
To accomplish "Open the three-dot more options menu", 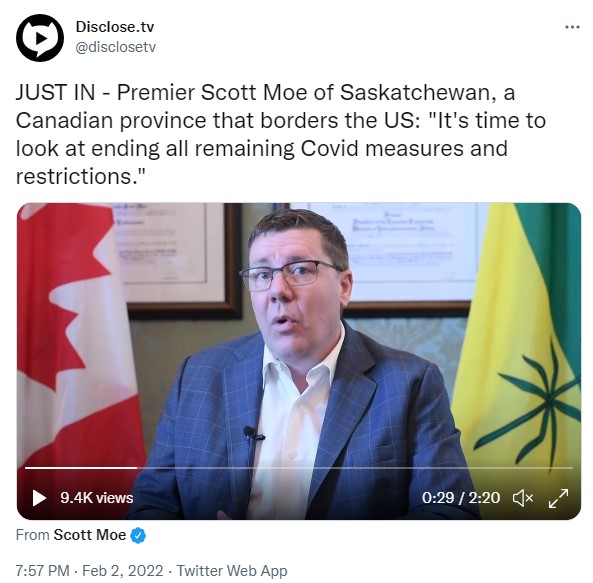I will [572, 27].
